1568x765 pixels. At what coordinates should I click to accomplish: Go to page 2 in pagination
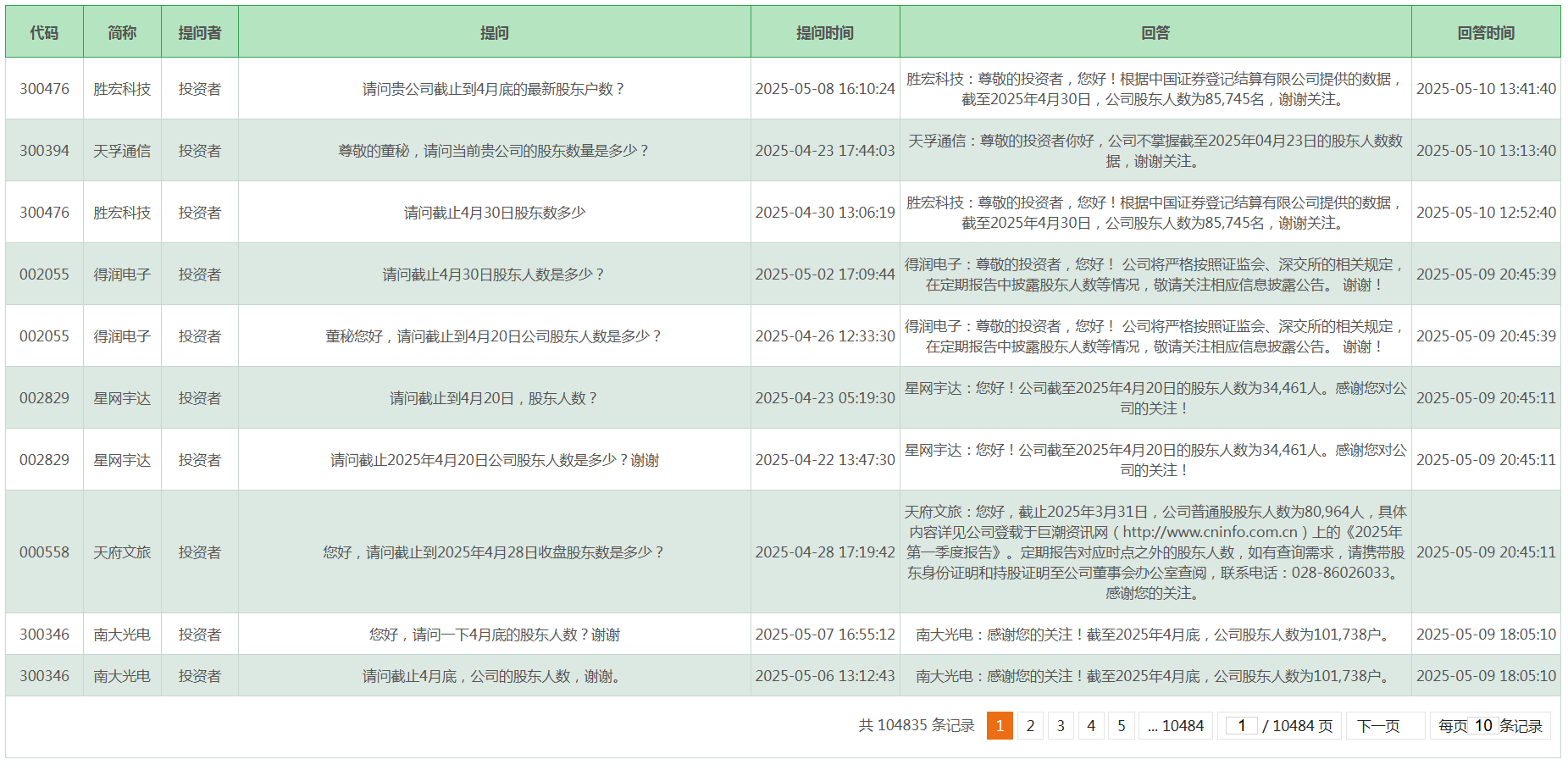click(x=1030, y=726)
